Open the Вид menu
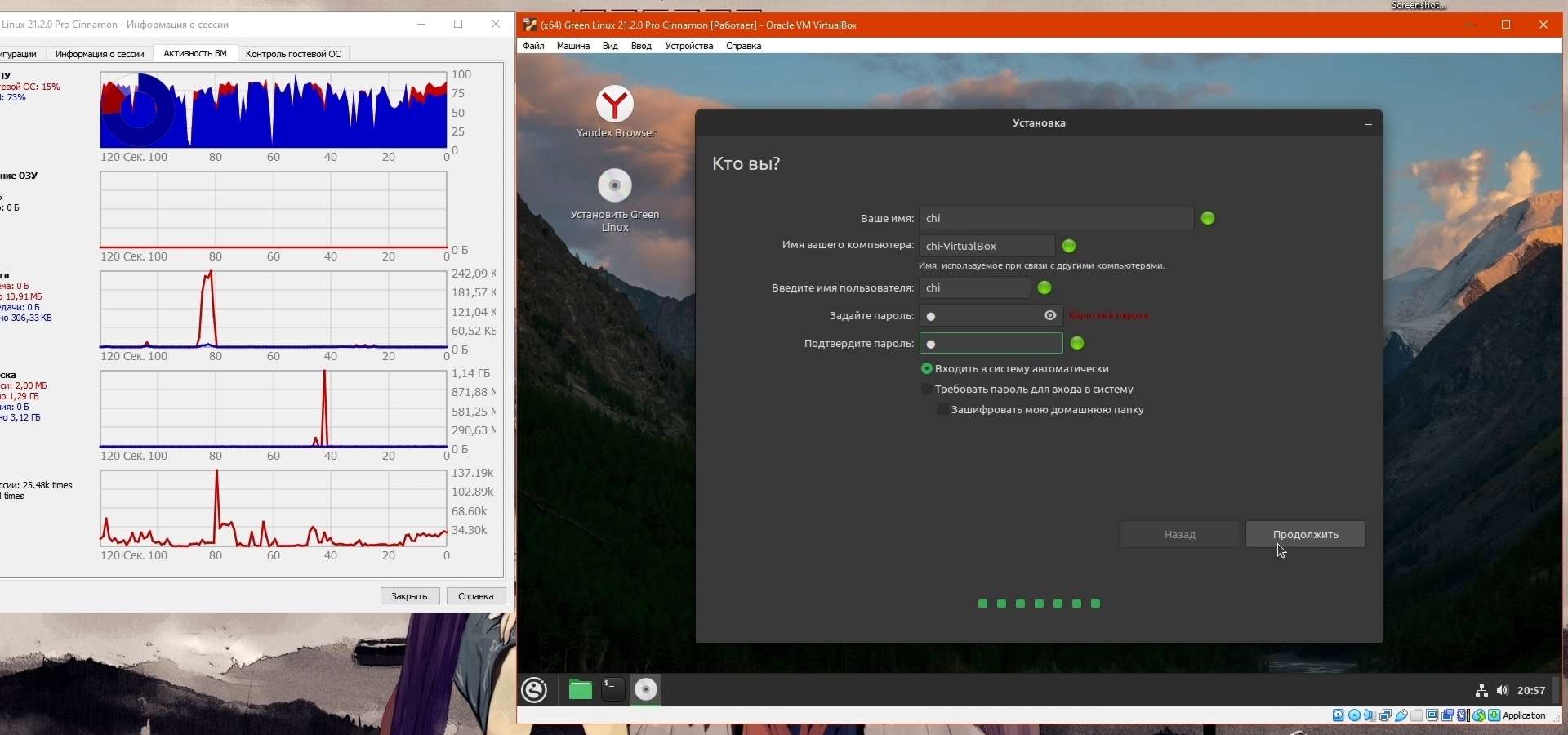 (610, 46)
